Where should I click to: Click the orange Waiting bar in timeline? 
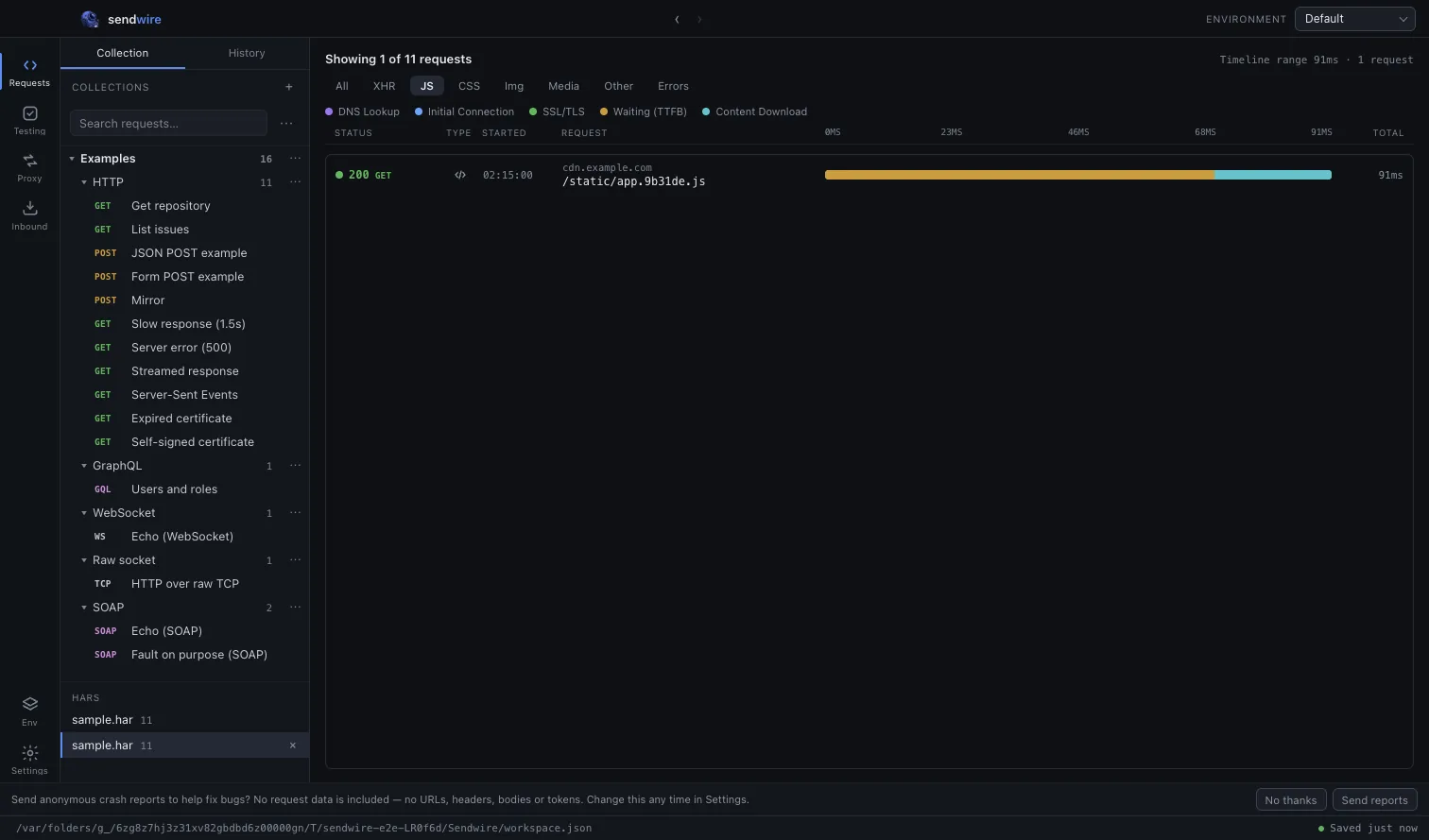point(1020,175)
